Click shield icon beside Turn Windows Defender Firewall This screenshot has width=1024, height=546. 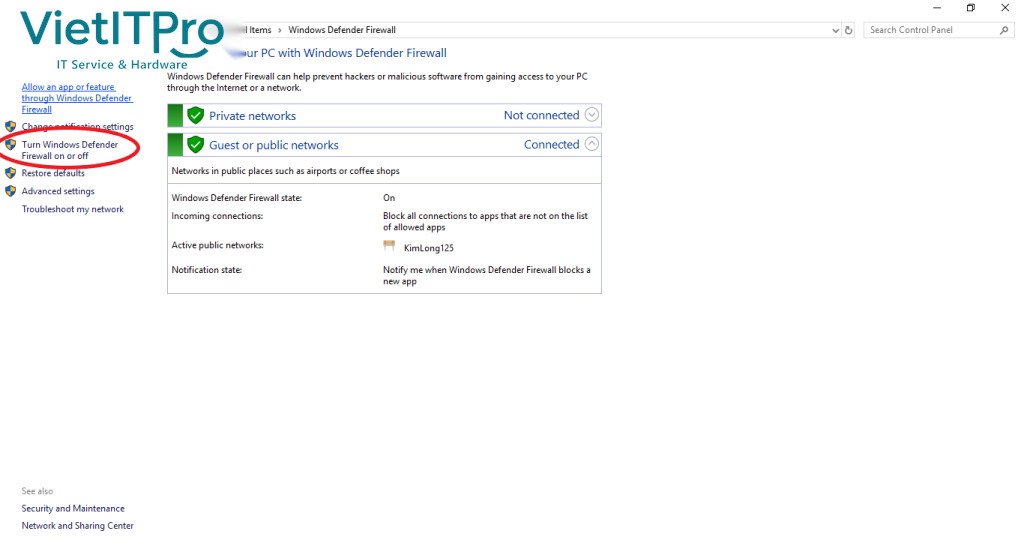[x=10, y=144]
